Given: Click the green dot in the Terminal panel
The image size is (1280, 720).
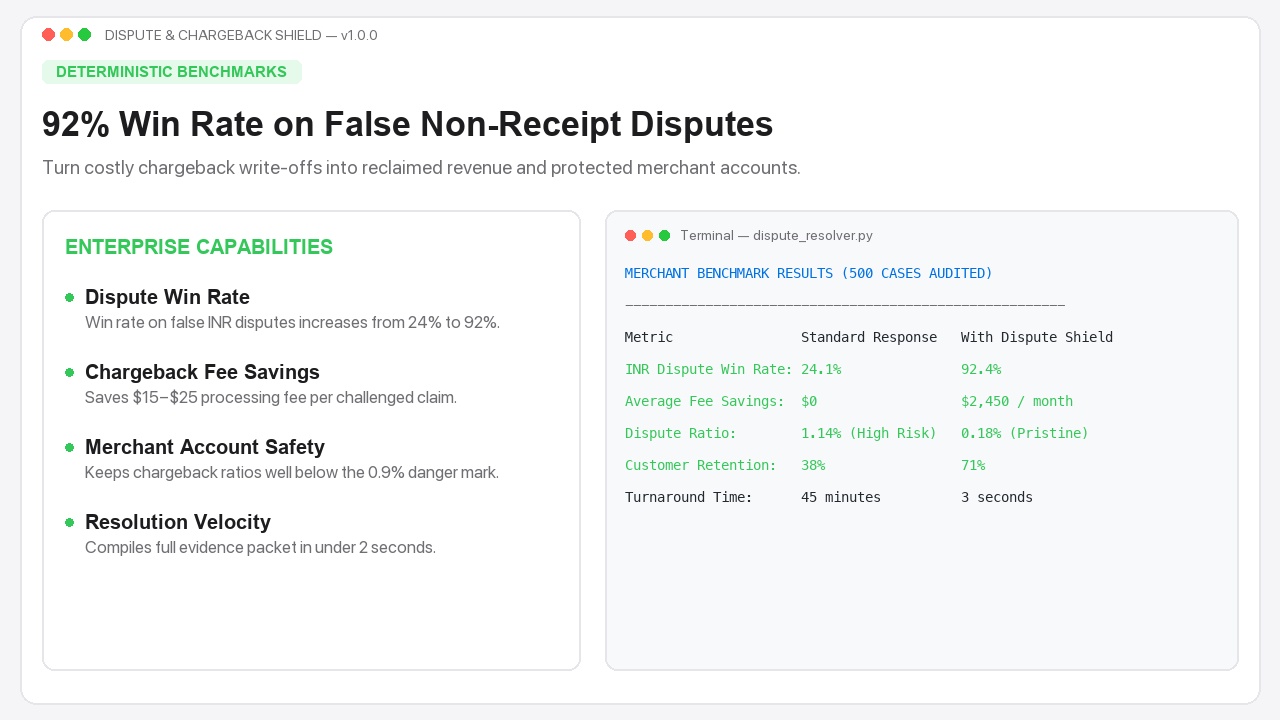Looking at the screenshot, I should (664, 236).
